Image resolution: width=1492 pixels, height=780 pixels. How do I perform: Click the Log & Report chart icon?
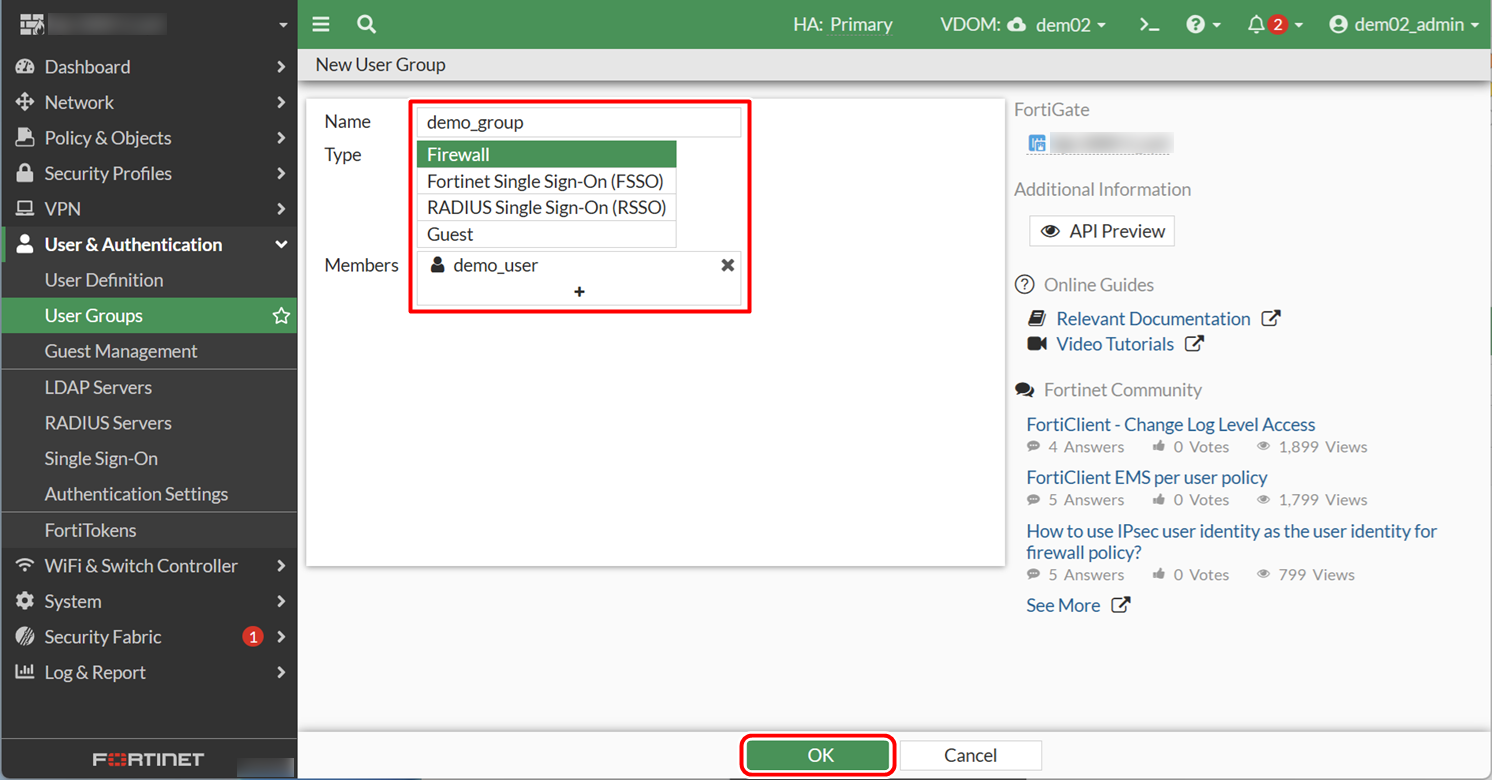(x=25, y=672)
